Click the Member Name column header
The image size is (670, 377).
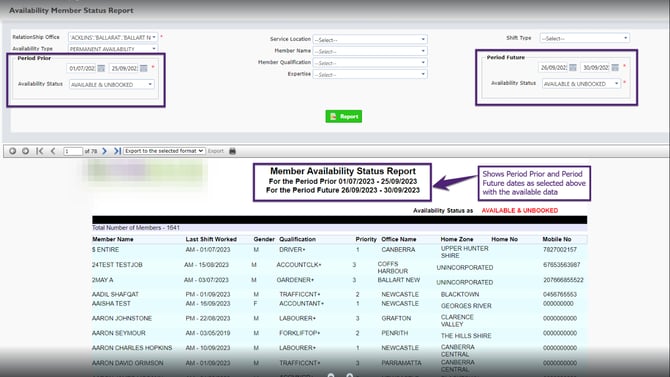113,239
